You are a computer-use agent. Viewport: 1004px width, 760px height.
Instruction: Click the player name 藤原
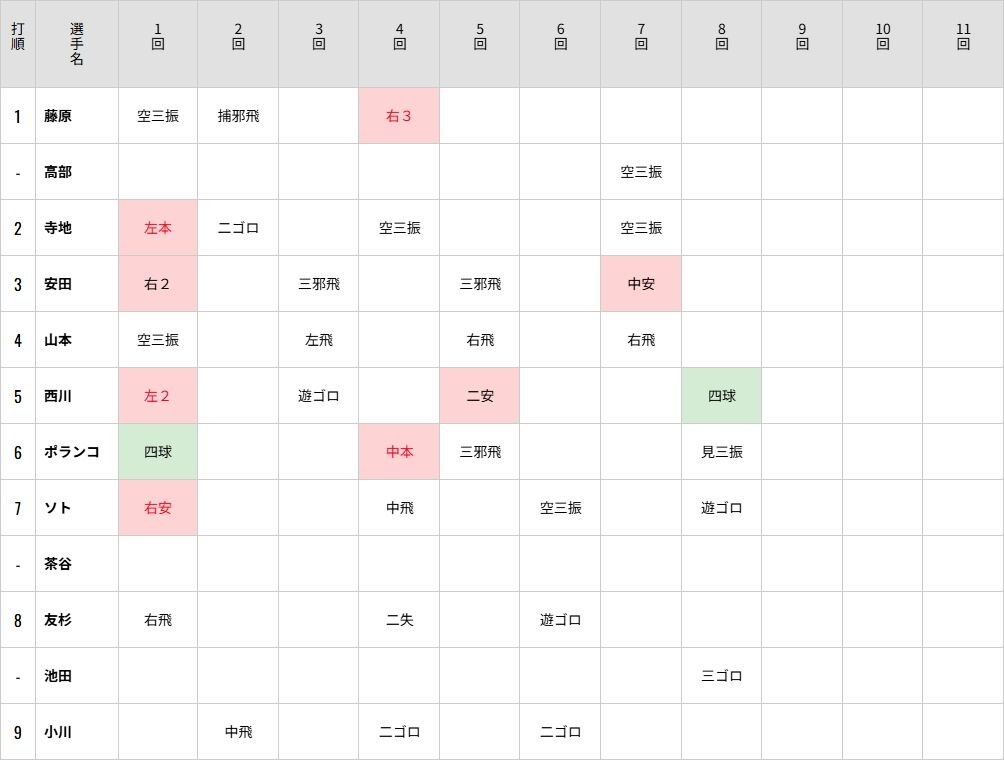[58, 116]
